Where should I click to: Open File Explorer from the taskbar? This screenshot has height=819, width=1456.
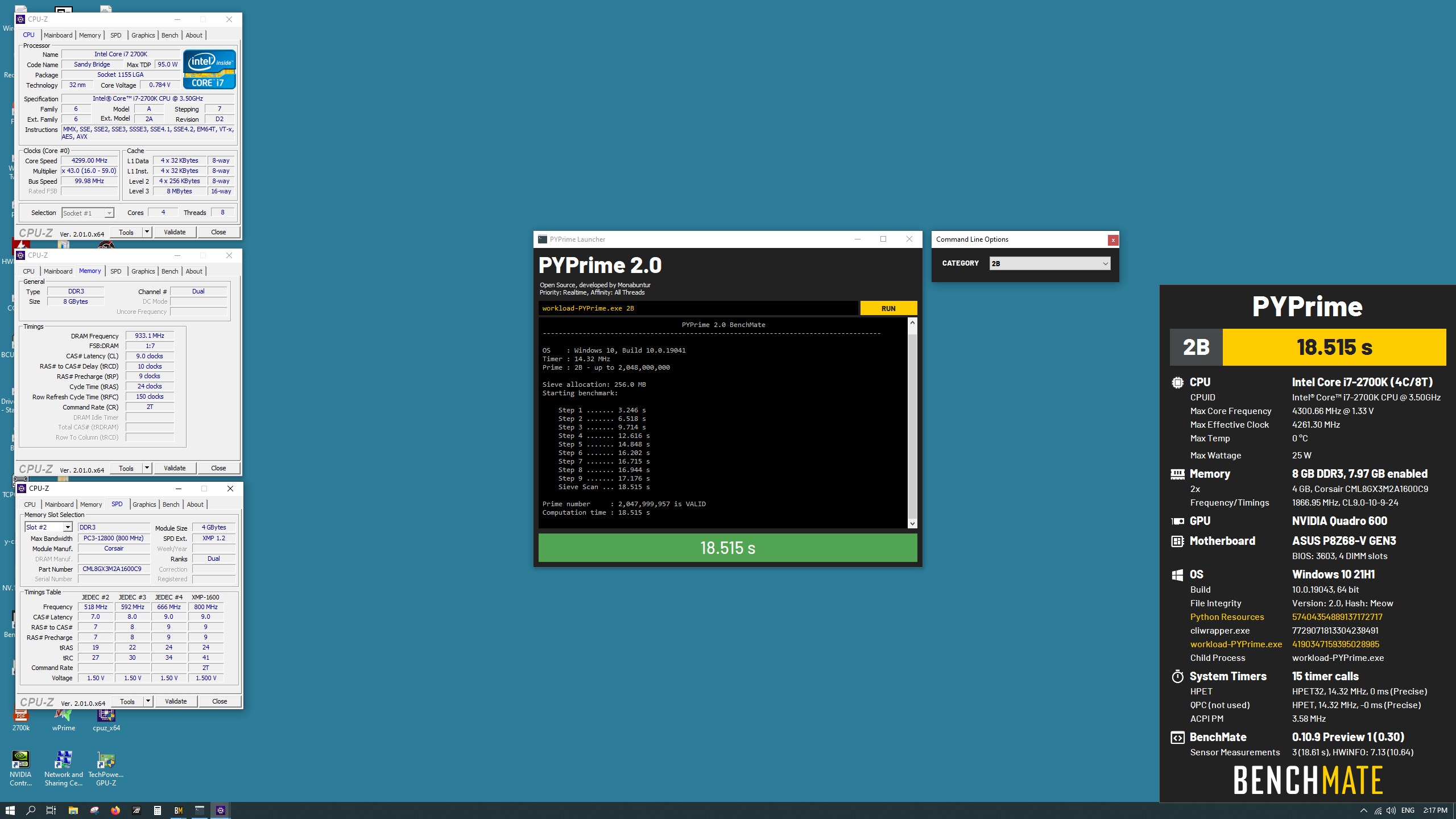73,810
